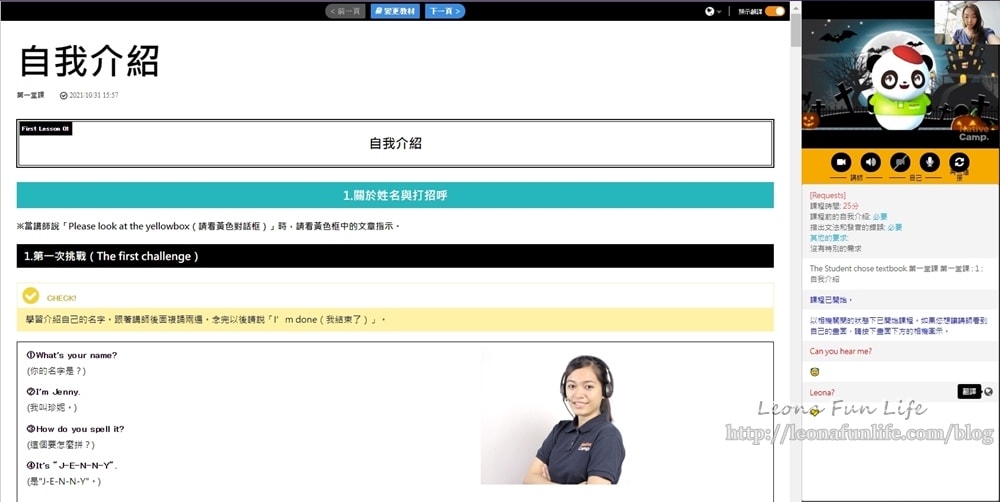
Task: Click the emoji under Can you hear me?
Action: point(815,372)
